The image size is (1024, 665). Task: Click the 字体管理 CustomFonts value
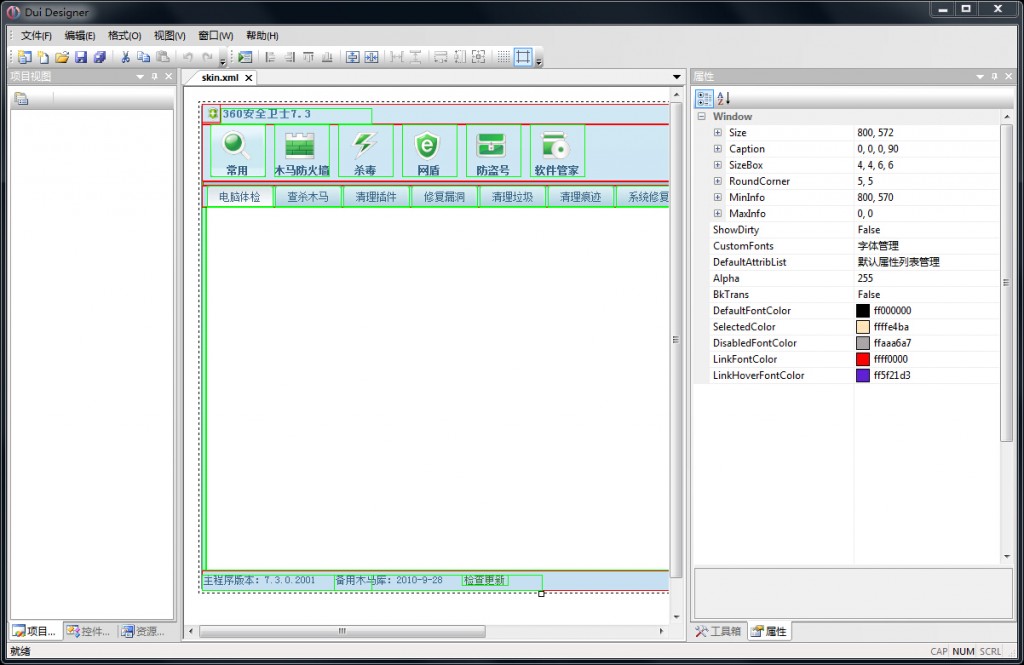[878, 246]
